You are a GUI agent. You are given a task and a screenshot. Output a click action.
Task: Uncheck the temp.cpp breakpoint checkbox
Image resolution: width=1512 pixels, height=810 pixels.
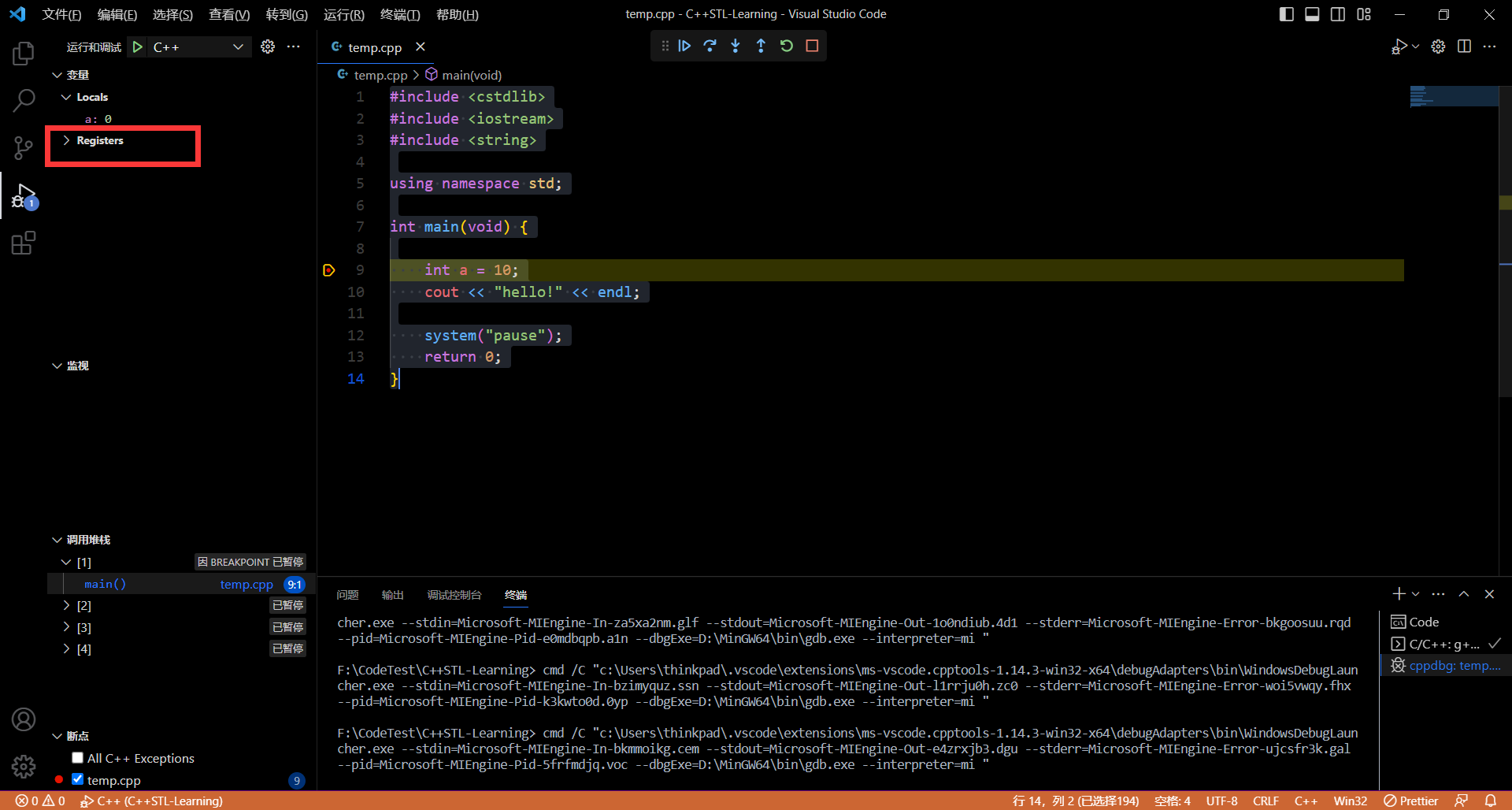click(x=77, y=779)
